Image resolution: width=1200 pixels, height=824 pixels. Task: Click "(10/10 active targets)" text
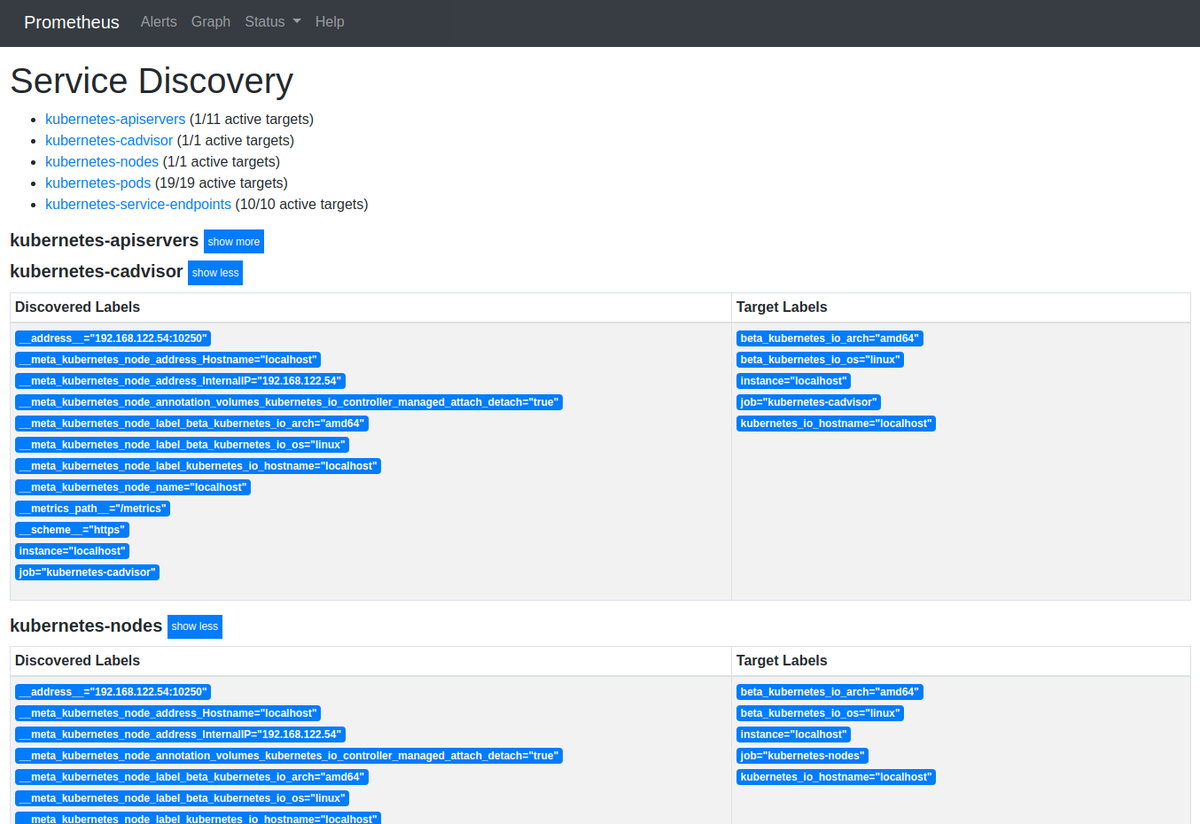(x=302, y=204)
